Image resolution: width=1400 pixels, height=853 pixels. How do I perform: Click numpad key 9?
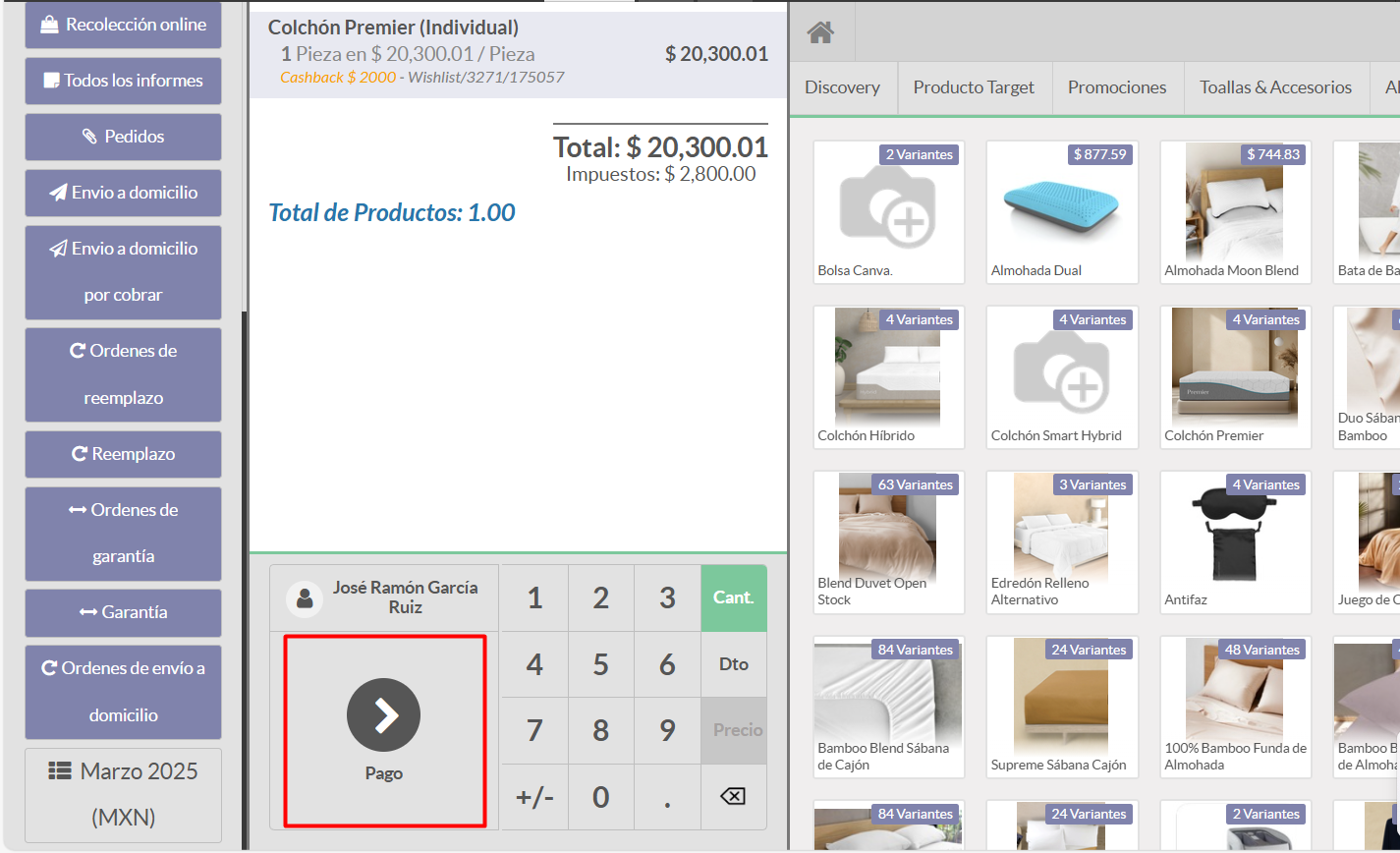click(667, 730)
